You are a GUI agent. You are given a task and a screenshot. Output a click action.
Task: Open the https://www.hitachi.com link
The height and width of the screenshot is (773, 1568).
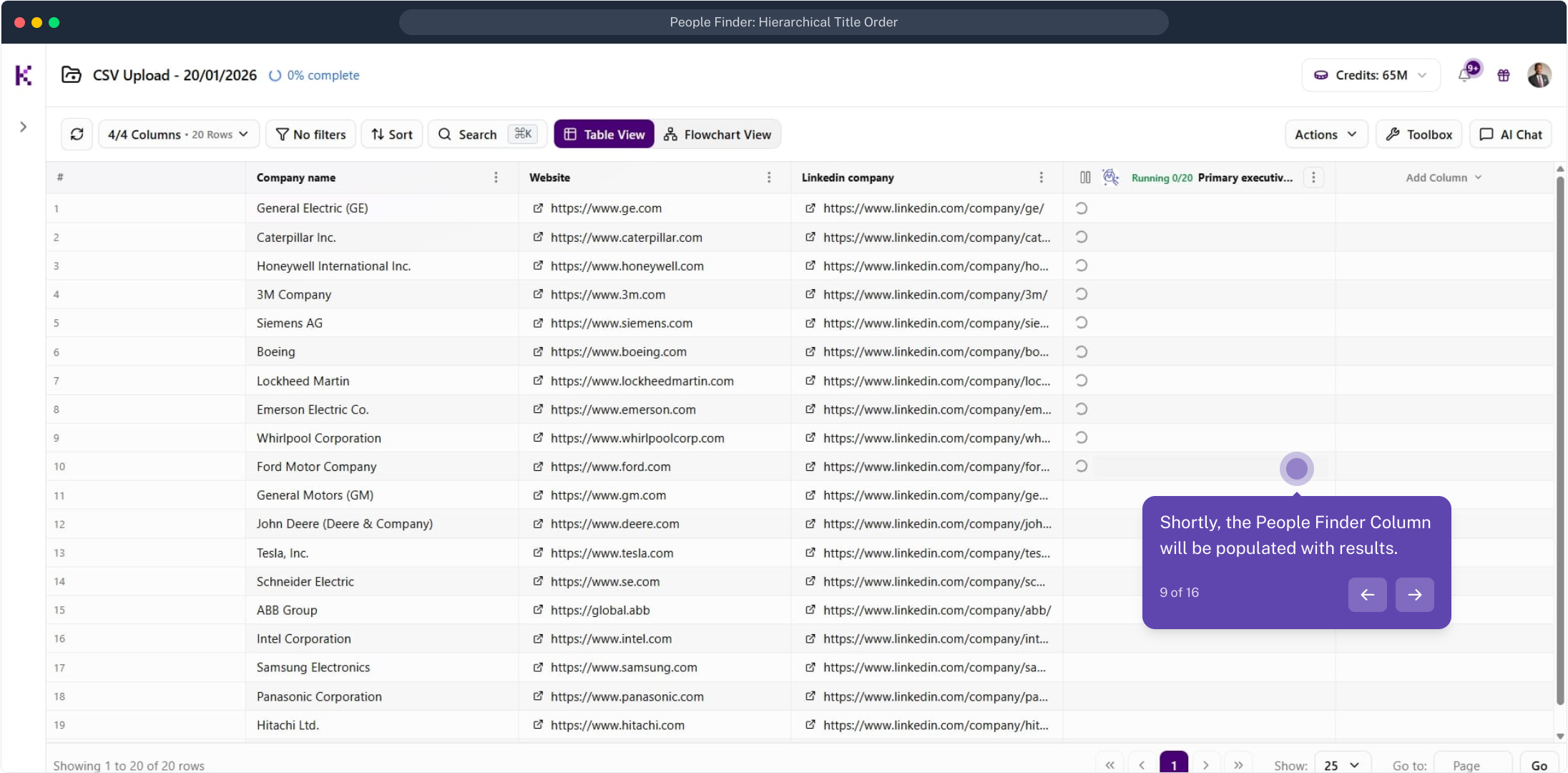coord(617,725)
